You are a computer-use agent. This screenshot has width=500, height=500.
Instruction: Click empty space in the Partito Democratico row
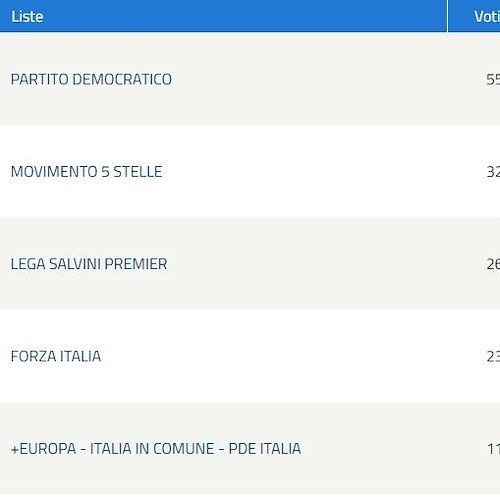[327, 79]
